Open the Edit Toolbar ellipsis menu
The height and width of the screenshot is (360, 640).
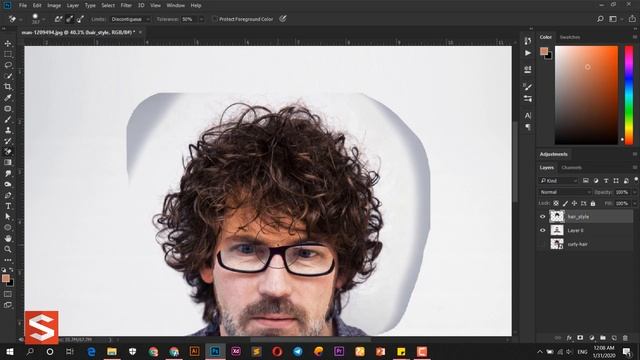[x=8, y=260]
